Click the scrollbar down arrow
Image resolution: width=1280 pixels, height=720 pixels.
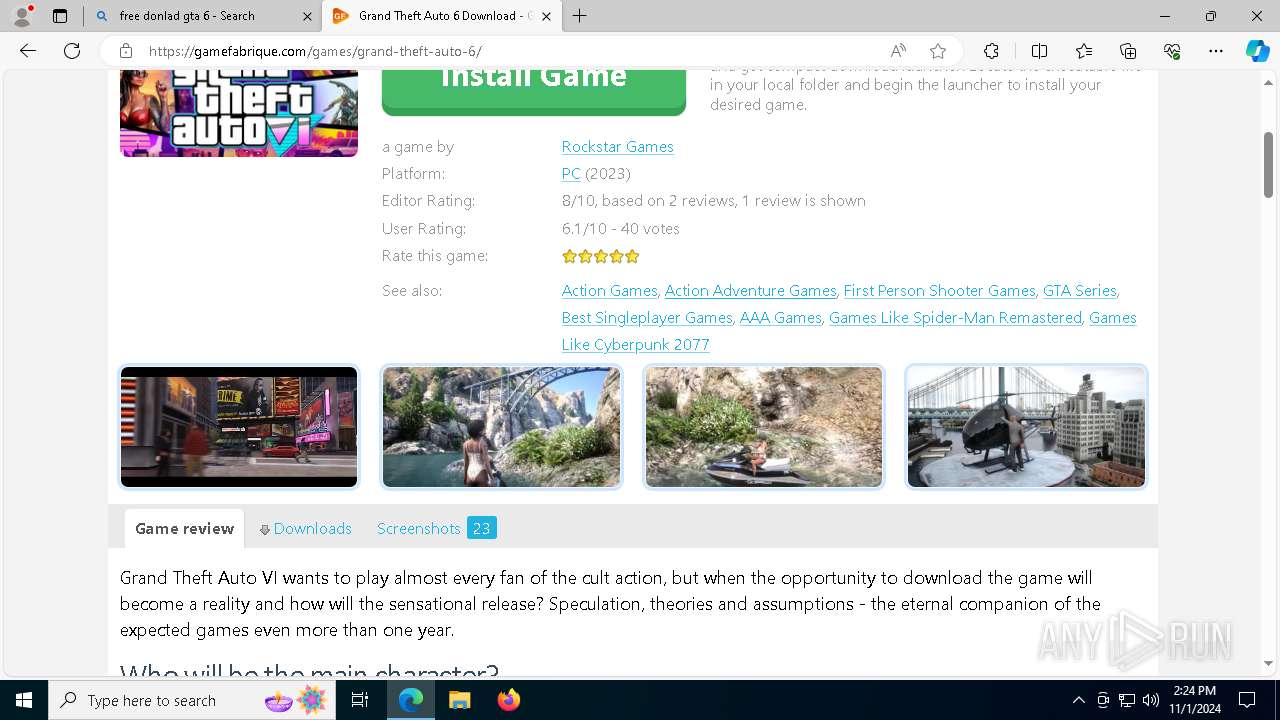(1268, 663)
